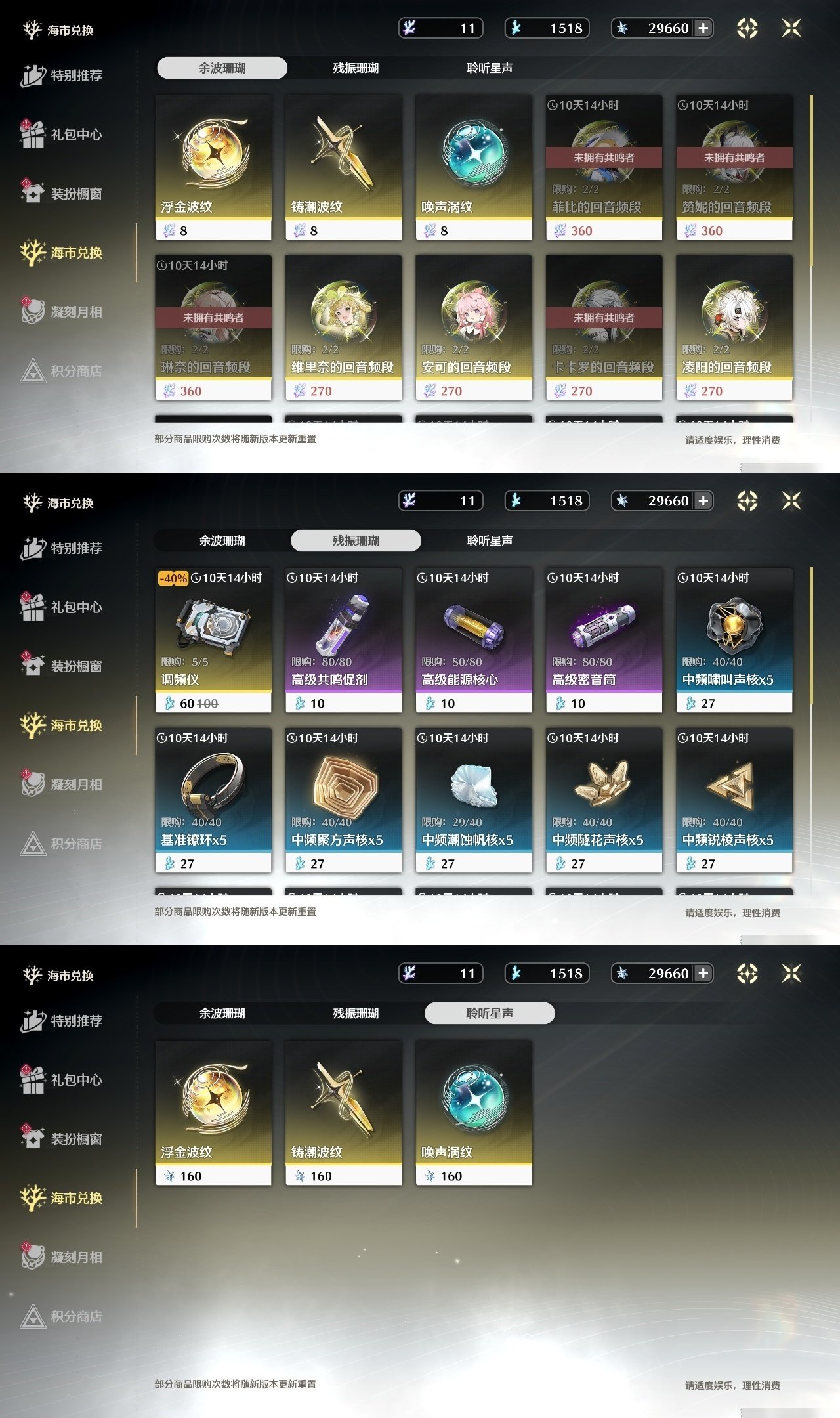Open 特别推荐 in top panel sidebar
Image resolution: width=840 pixels, height=1418 pixels.
62,75
